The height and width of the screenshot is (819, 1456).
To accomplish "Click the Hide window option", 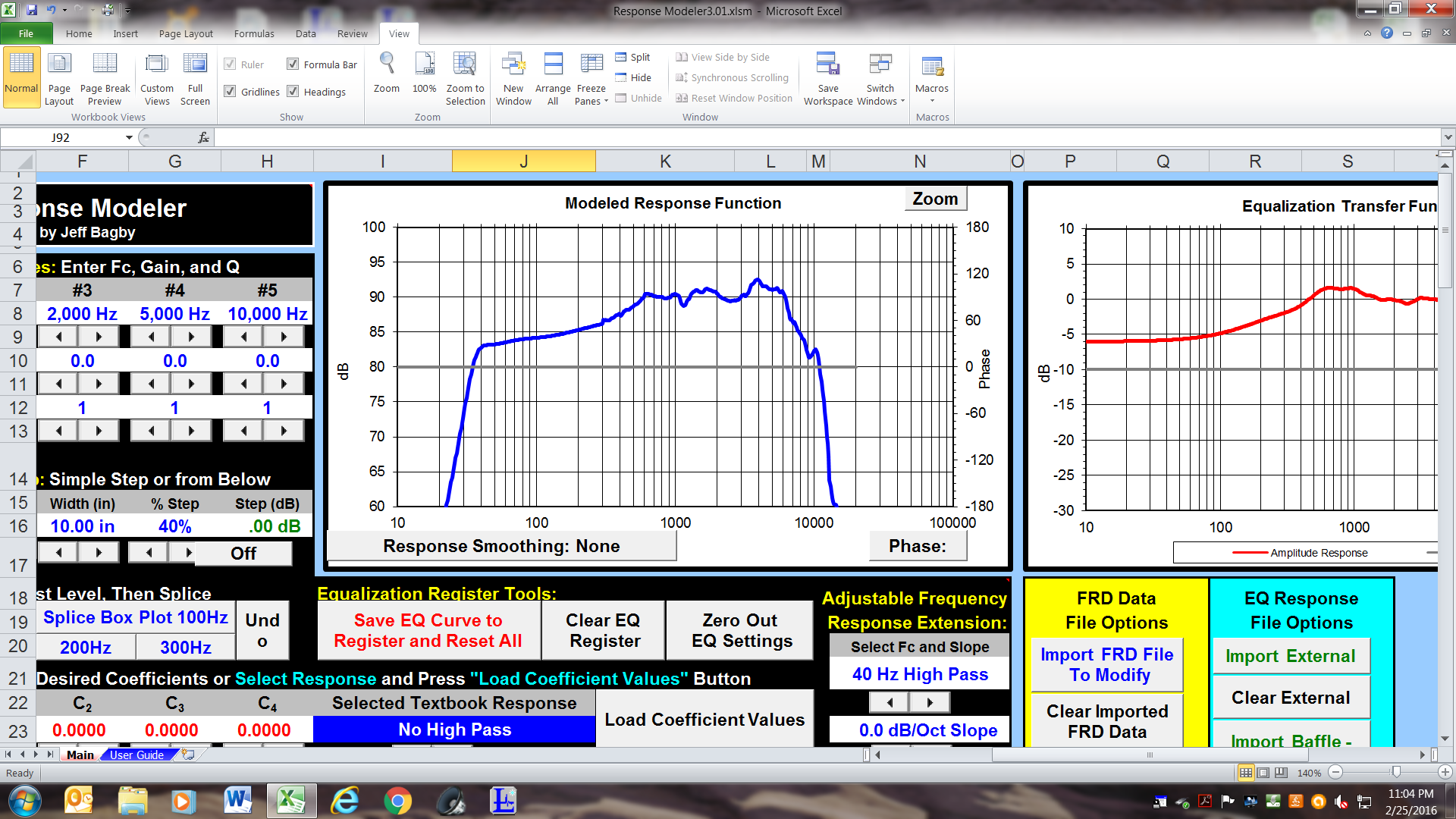I will click(633, 77).
